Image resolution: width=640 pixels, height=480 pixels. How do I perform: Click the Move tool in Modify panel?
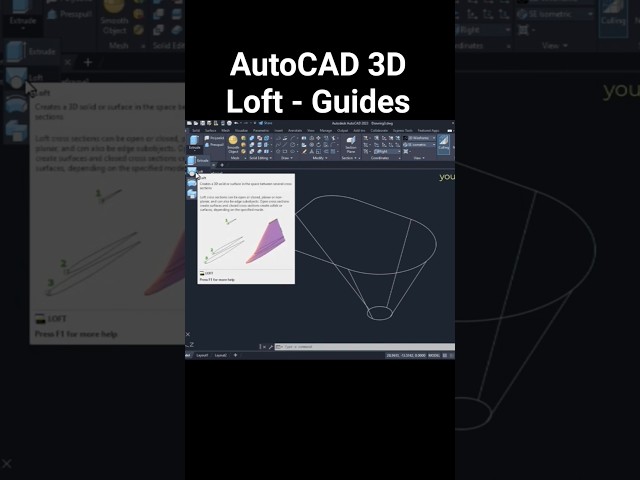(x=318, y=138)
